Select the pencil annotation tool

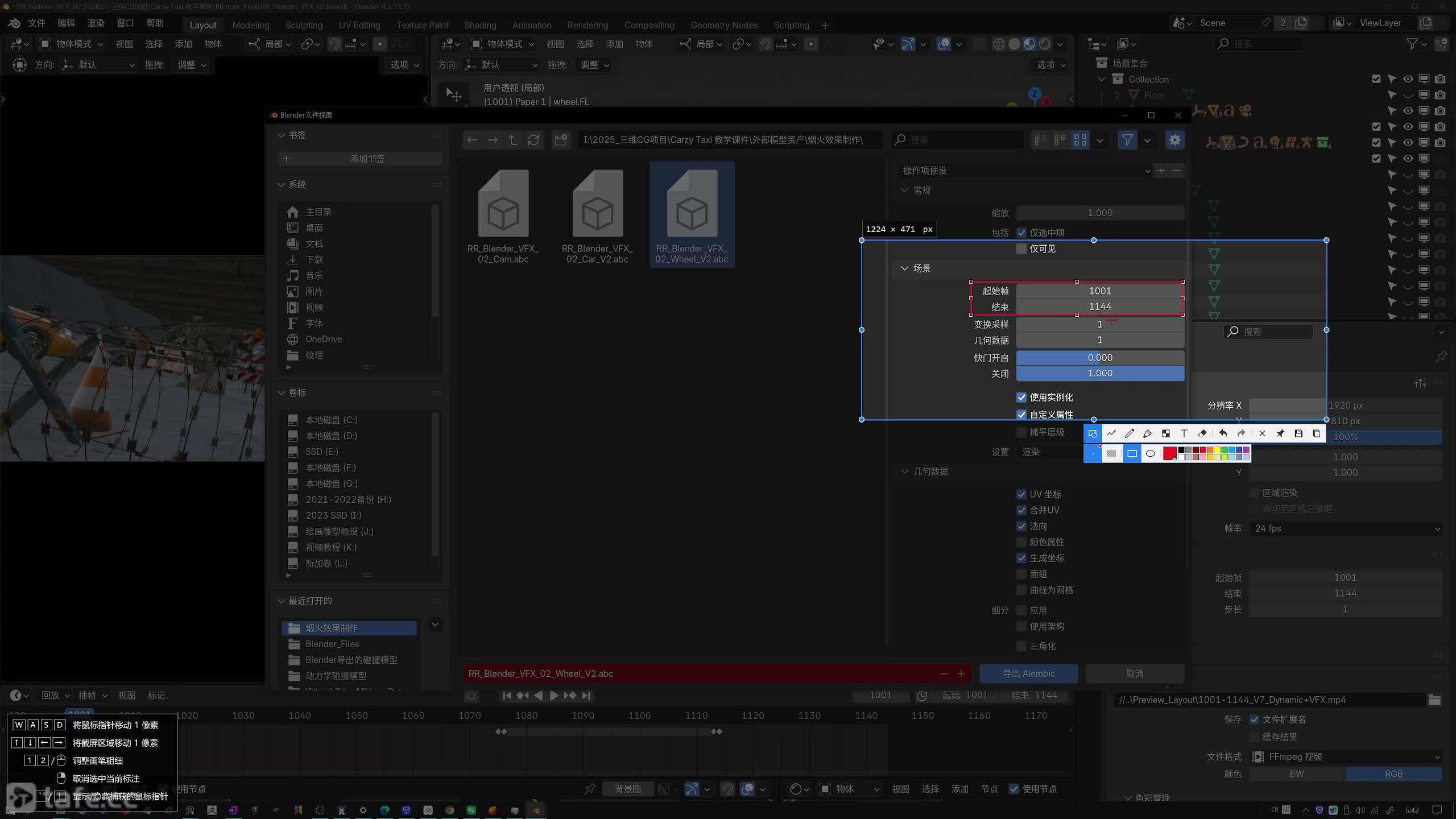[1129, 433]
